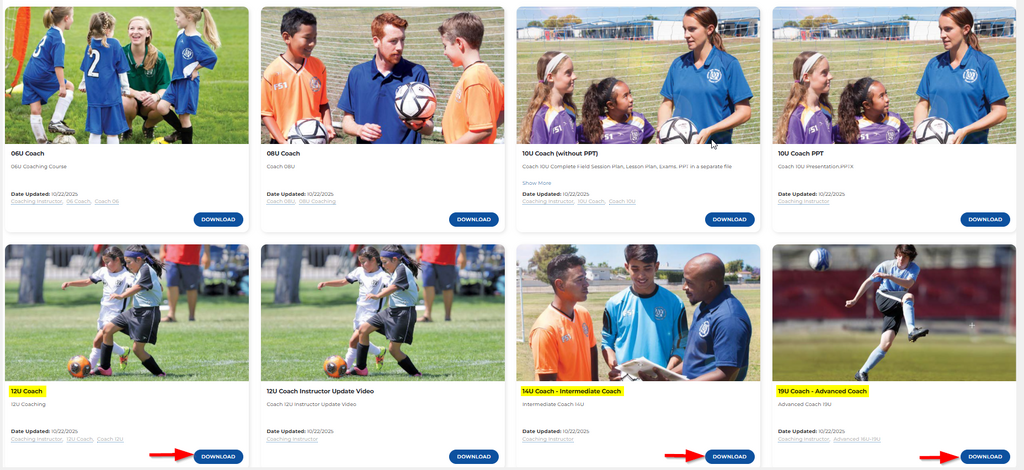
Task: Open the 06U Coach thumbnail image
Action: pyautogui.click(x=127, y=75)
